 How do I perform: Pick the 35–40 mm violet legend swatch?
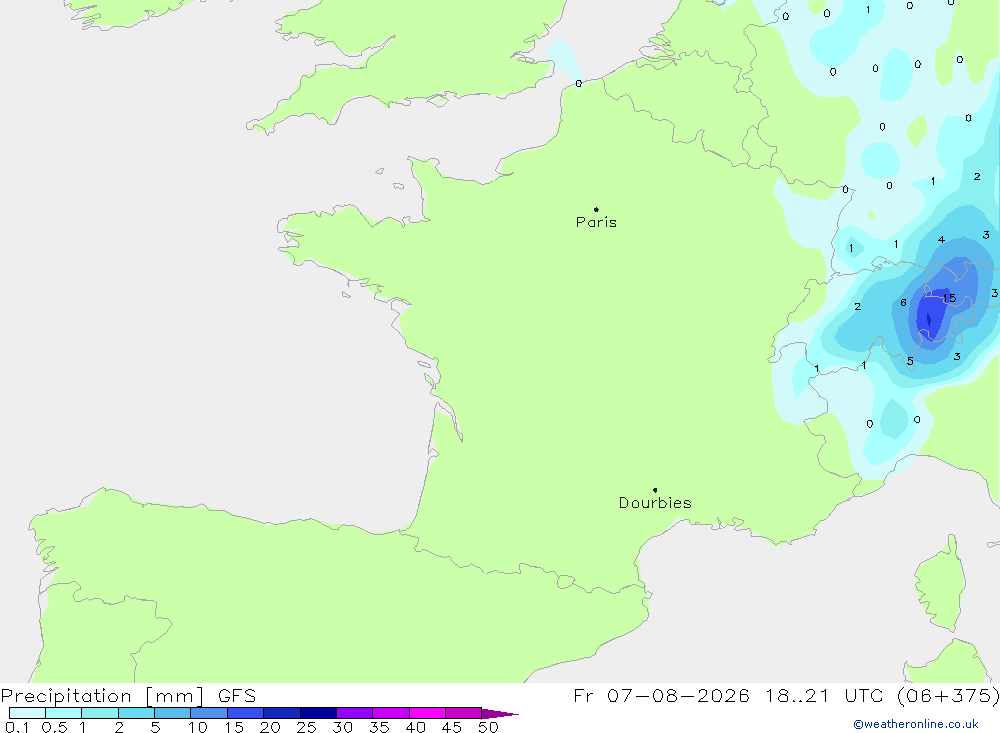pyautogui.click(x=391, y=713)
